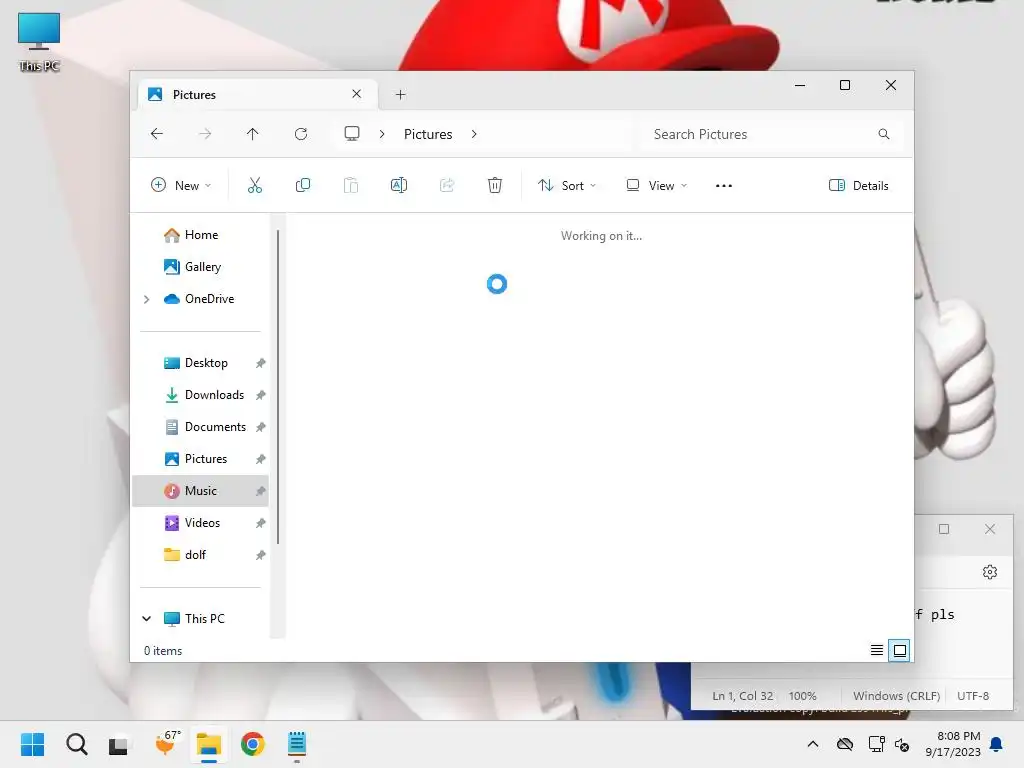Go back with the left arrow

coord(157,134)
